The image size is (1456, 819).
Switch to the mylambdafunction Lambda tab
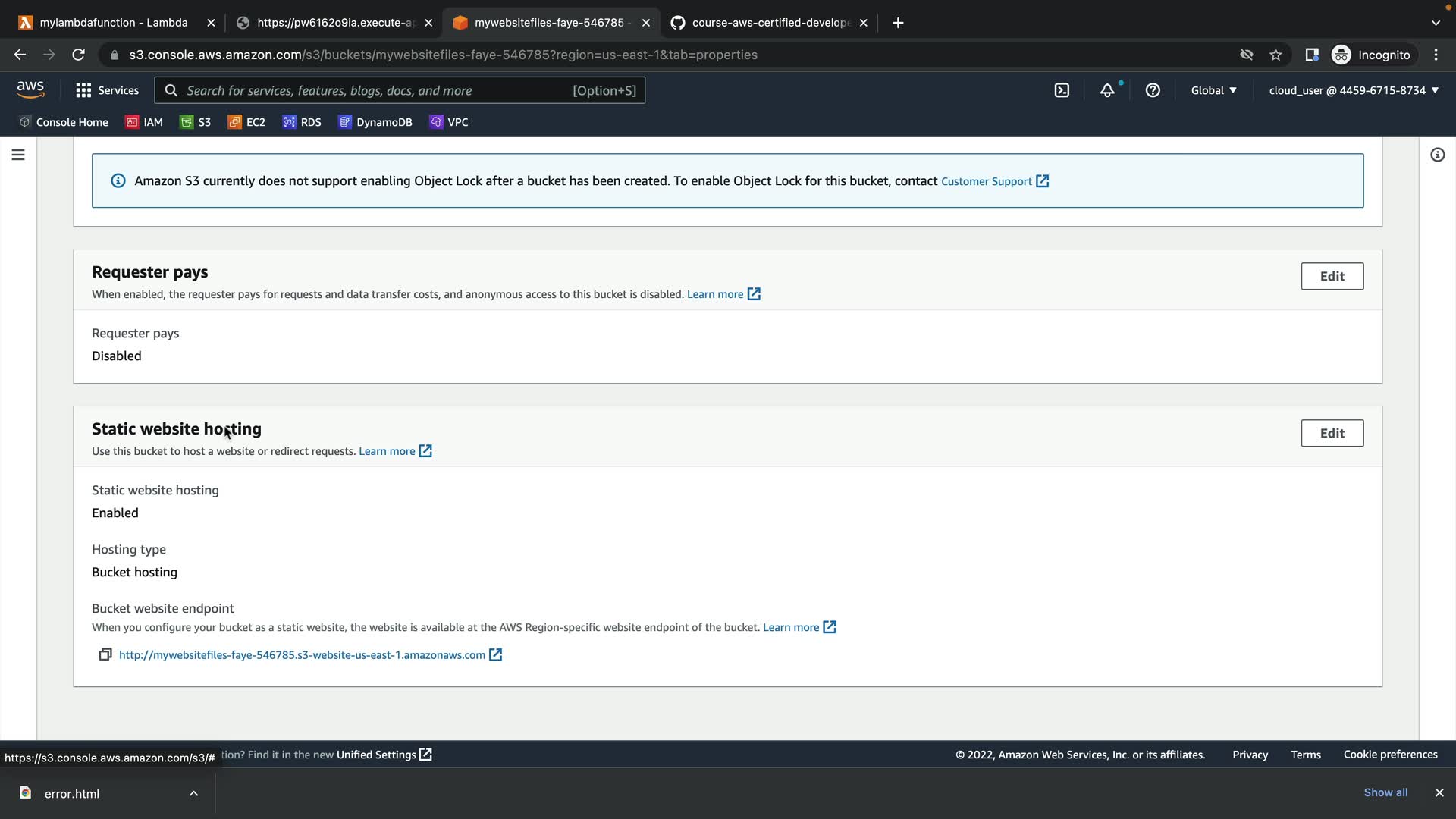(x=114, y=23)
